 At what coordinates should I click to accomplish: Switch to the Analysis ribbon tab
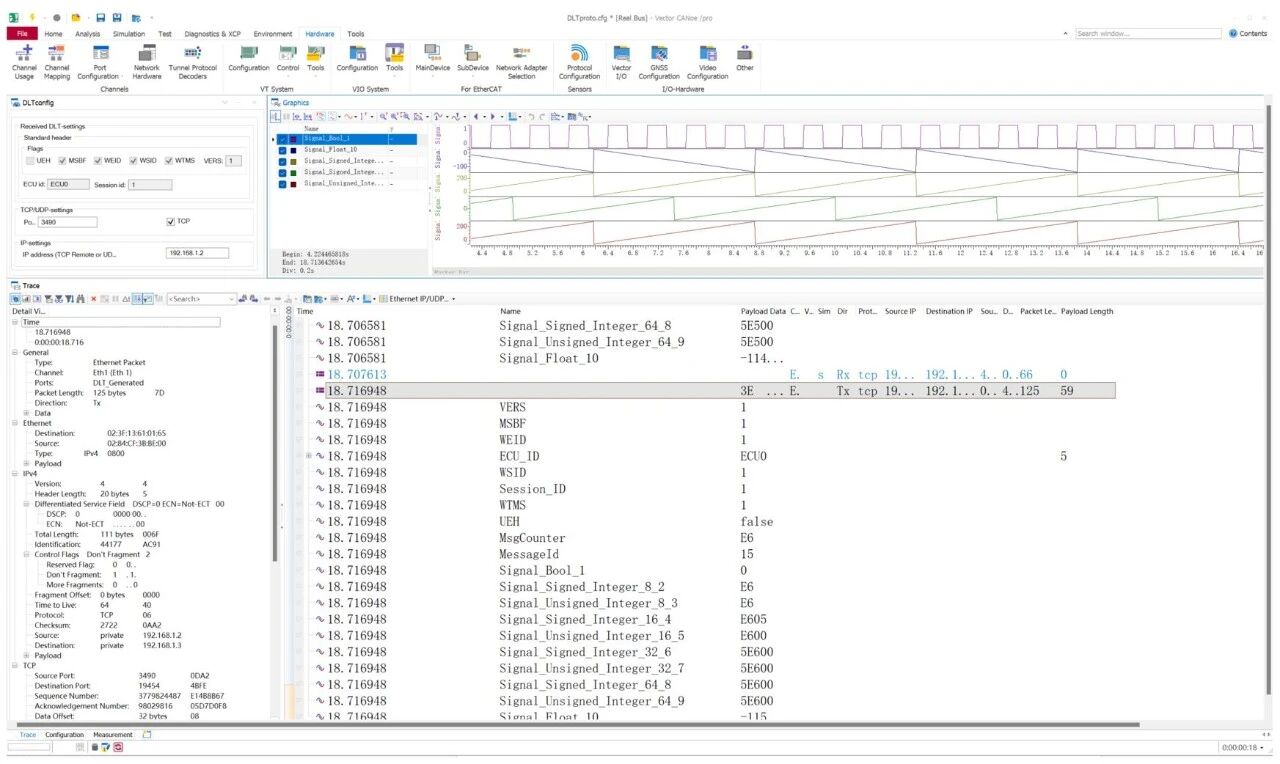88,34
